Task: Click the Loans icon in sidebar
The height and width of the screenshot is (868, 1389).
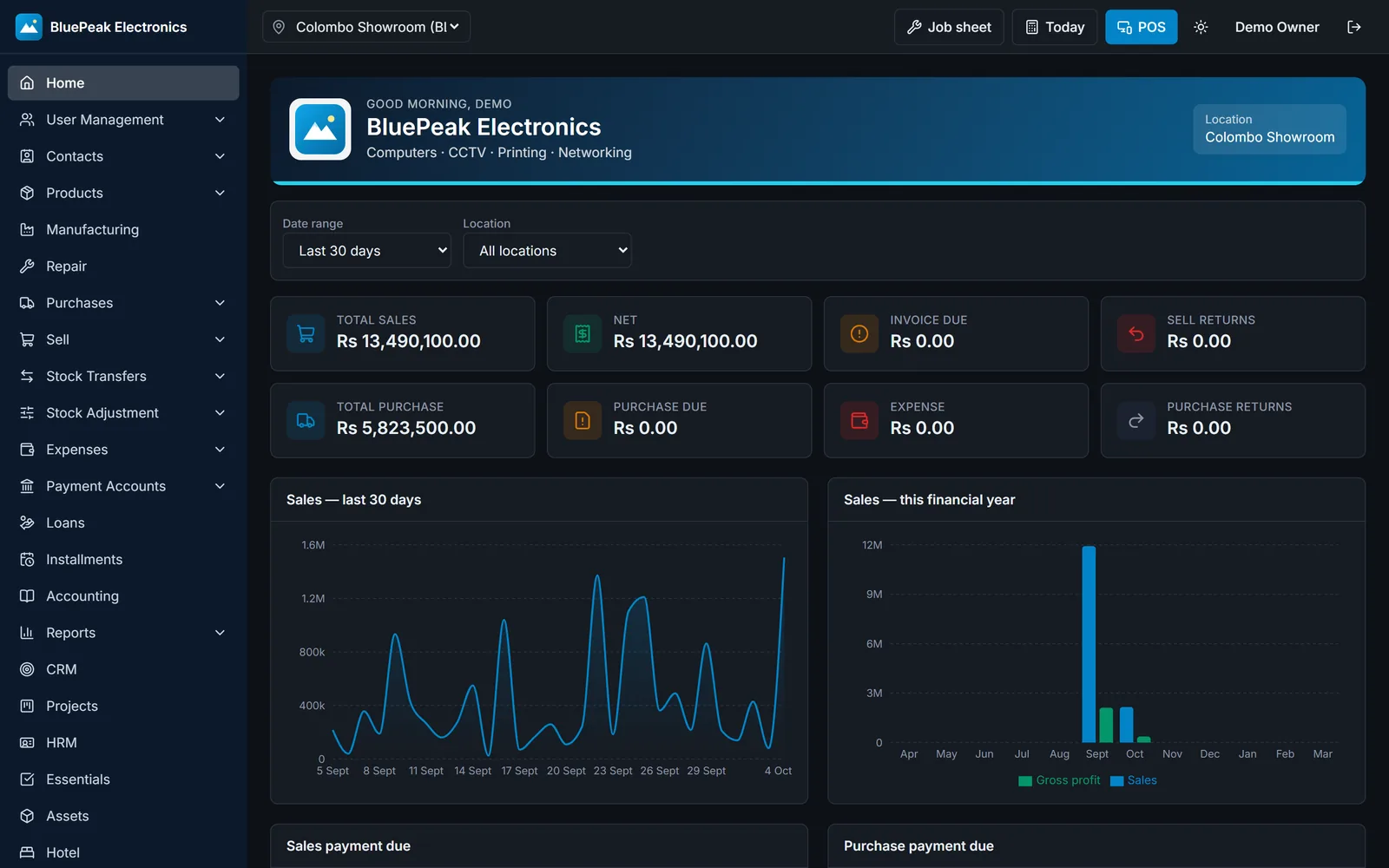Action: tap(27, 523)
